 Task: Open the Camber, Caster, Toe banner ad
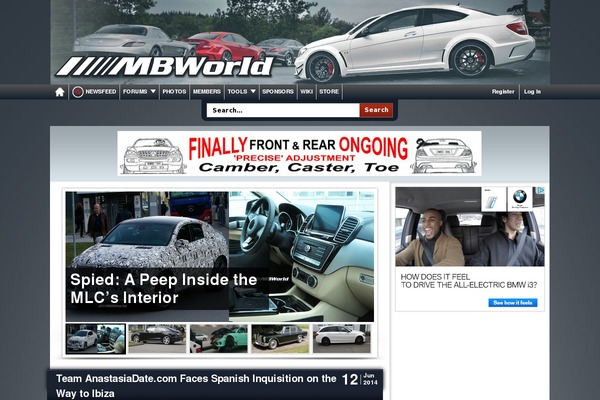(x=299, y=153)
